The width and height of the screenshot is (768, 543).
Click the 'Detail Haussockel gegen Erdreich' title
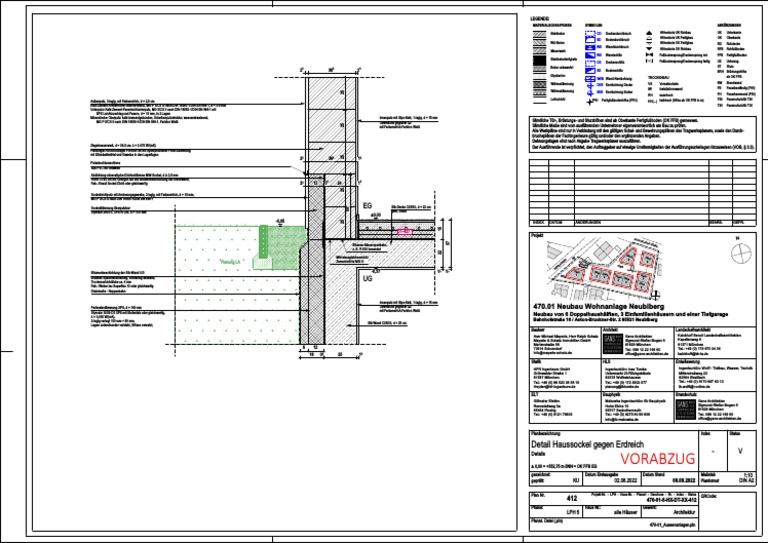[588, 445]
